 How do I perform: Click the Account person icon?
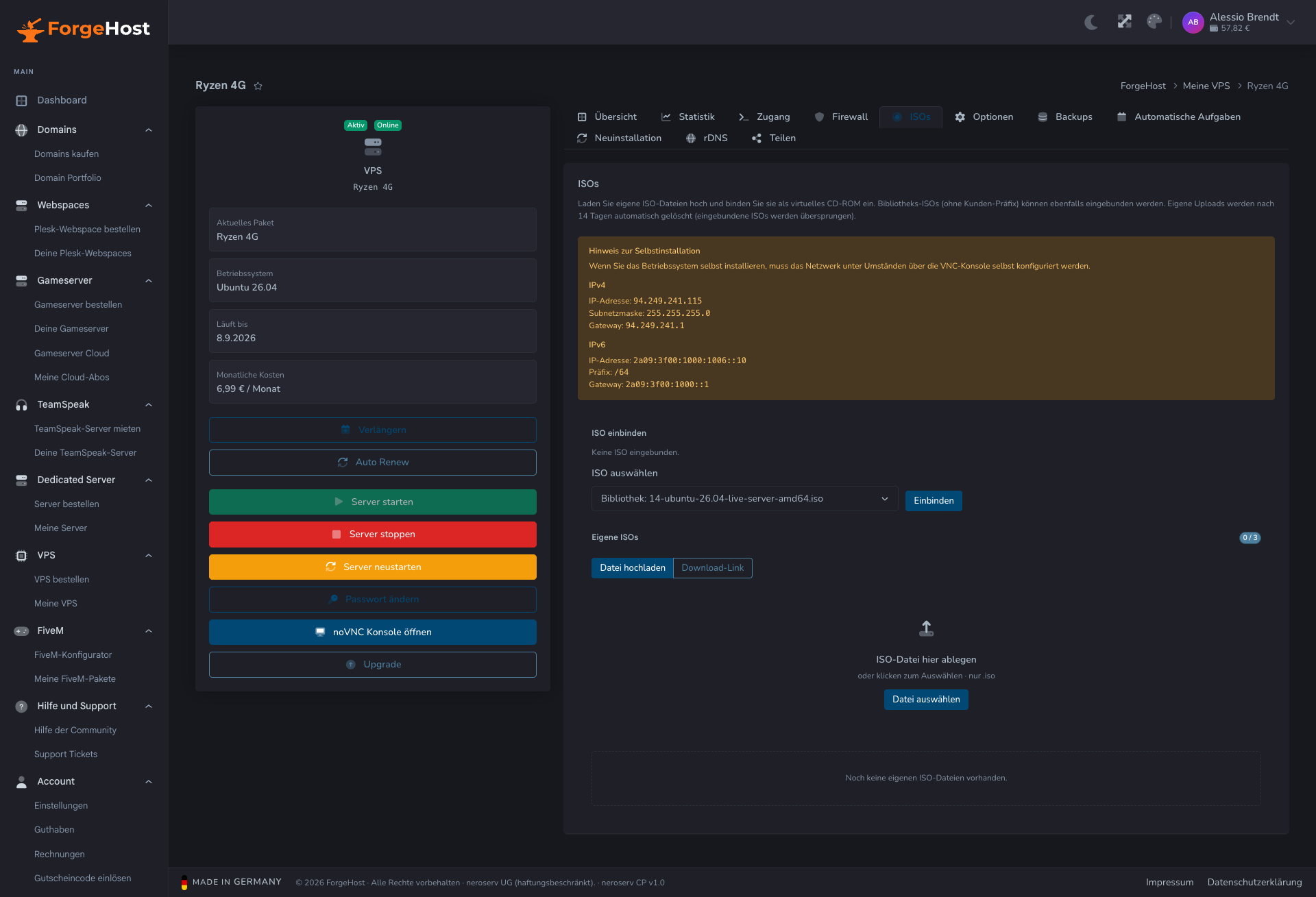pyautogui.click(x=21, y=781)
